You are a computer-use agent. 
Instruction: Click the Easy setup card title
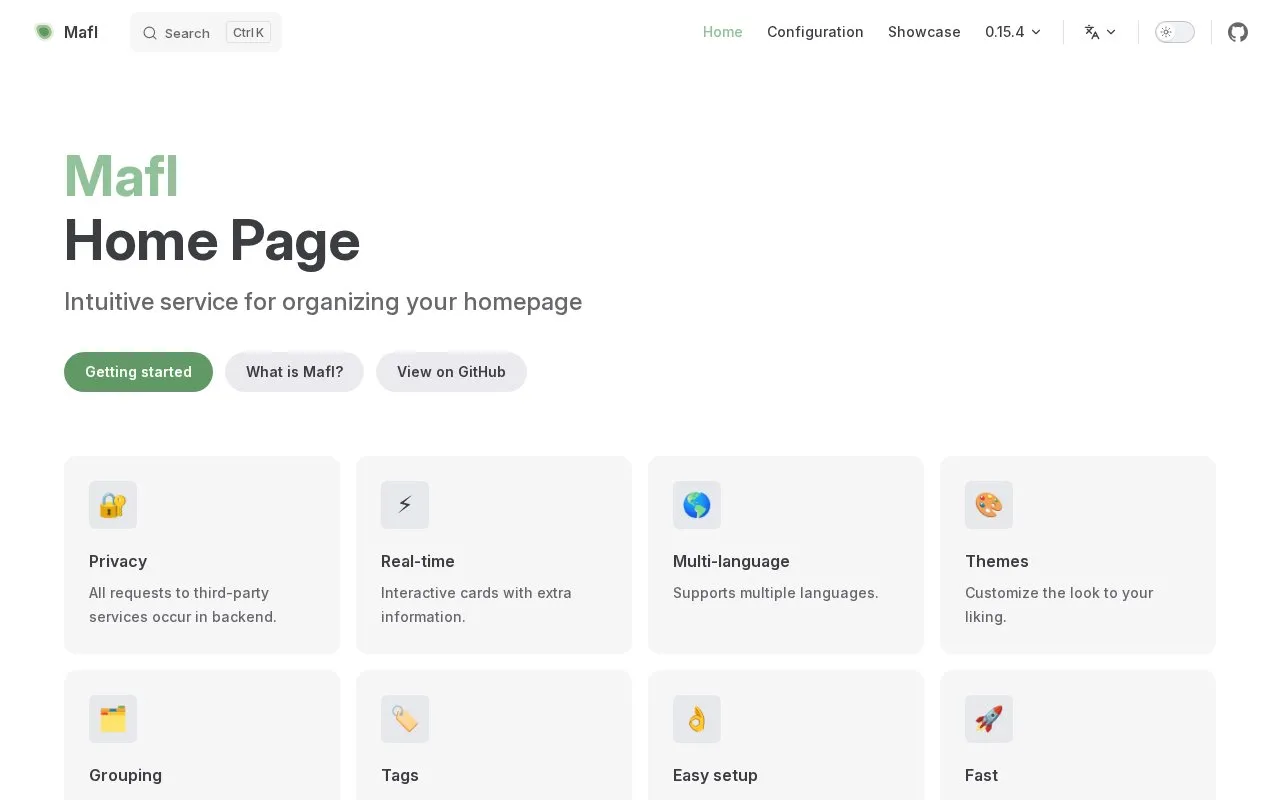pyautogui.click(x=715, y=775)
